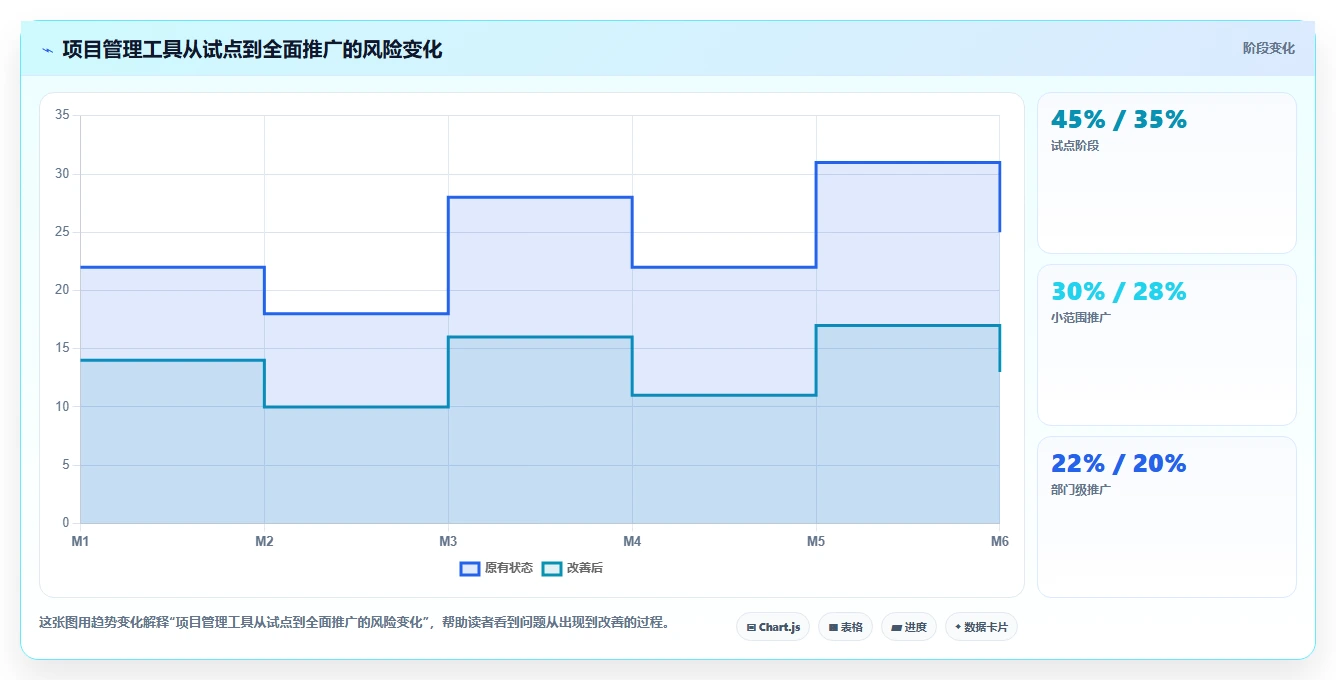Click the M4 x-axis label
1336x680 pixels.
click(632, 541)
